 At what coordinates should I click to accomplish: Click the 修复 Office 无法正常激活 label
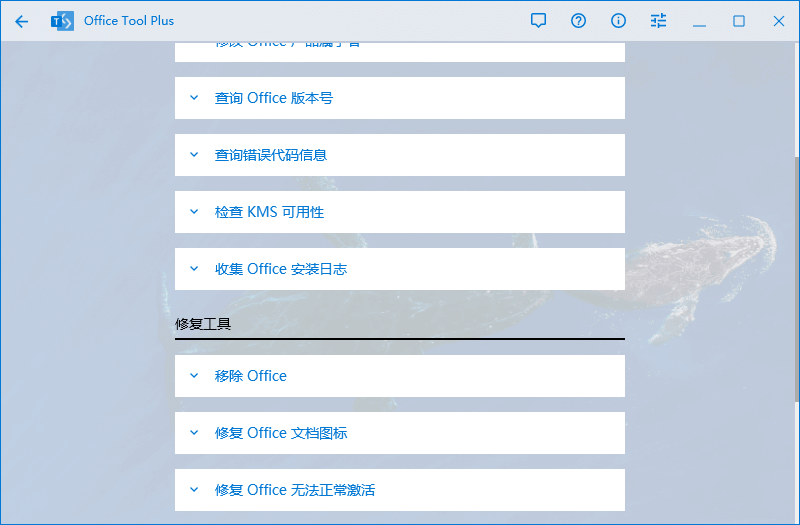(295, 490)
